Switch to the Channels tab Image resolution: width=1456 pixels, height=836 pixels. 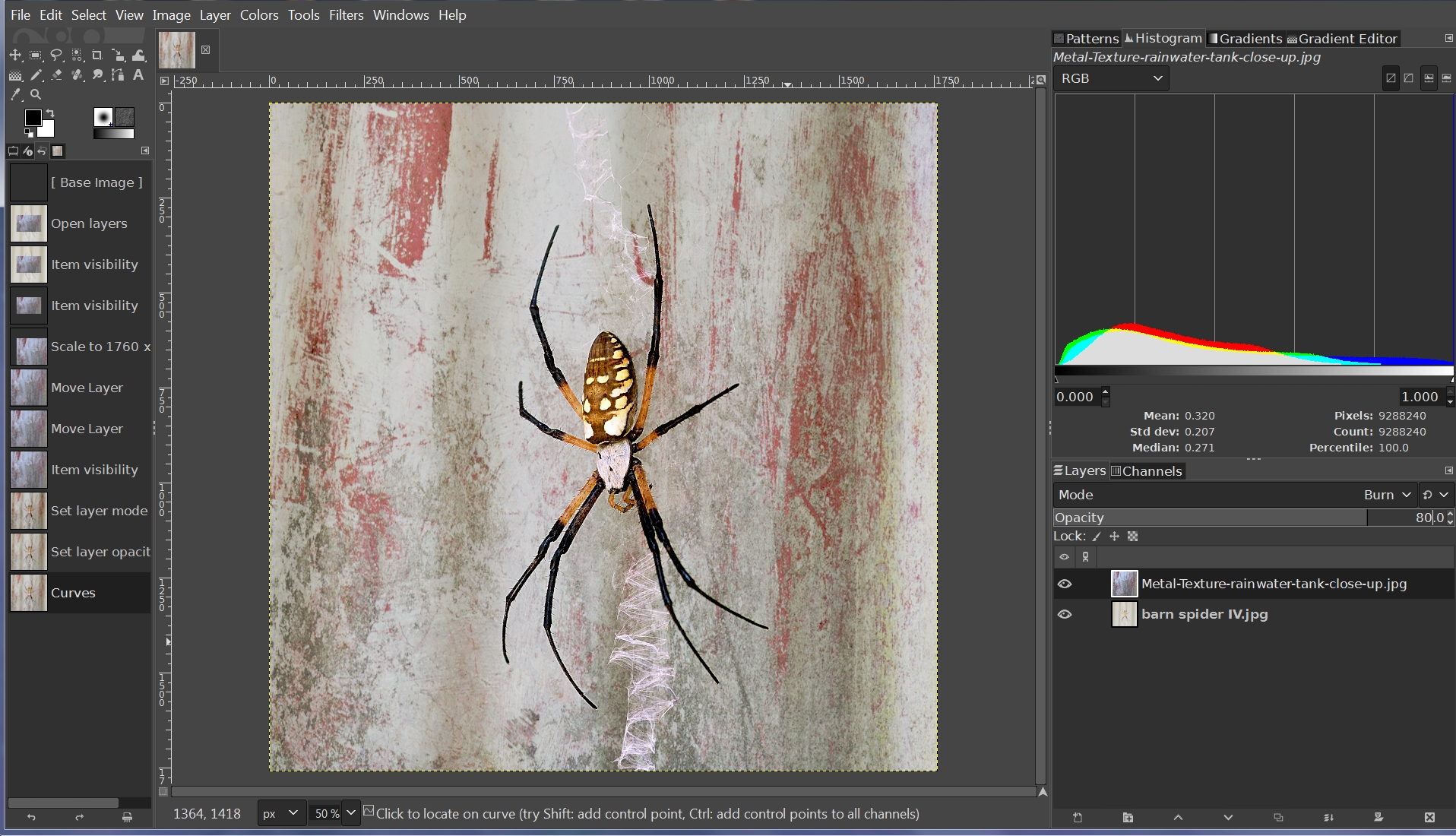1147,471
